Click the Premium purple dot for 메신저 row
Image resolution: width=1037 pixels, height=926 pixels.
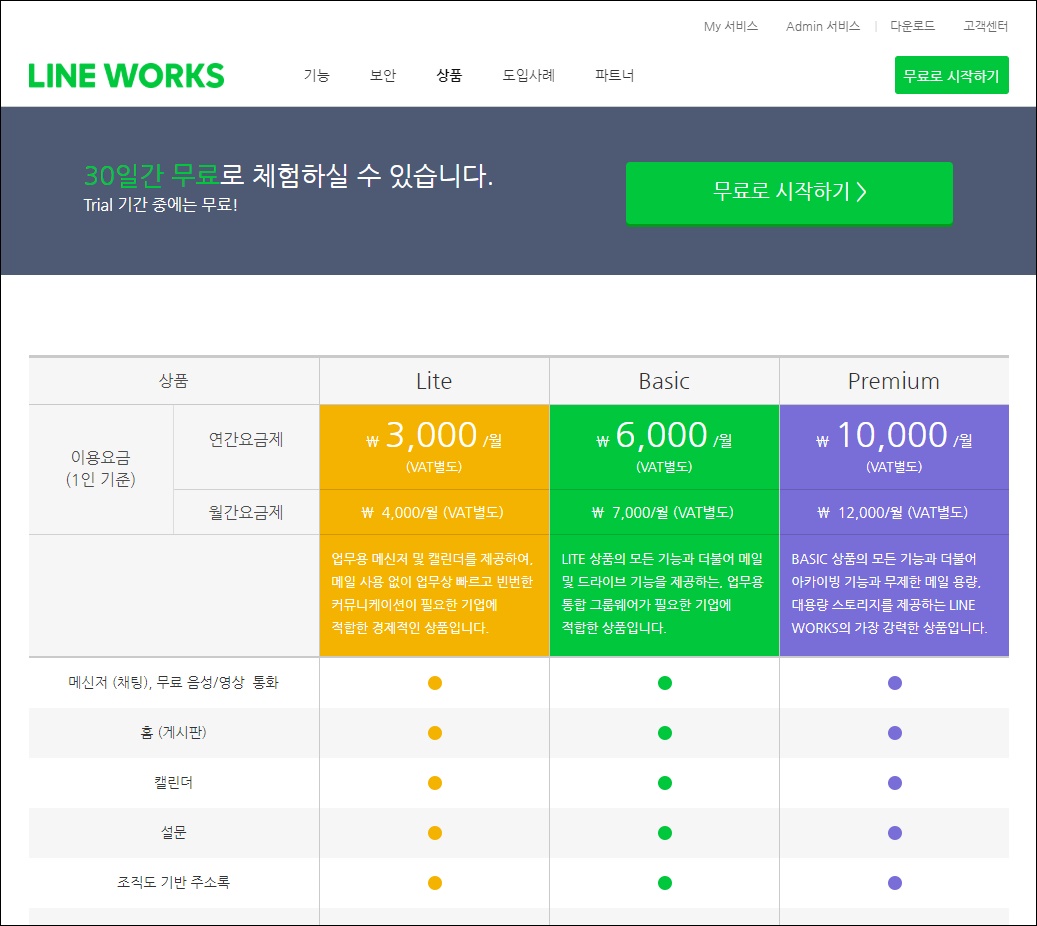(895, 683)
